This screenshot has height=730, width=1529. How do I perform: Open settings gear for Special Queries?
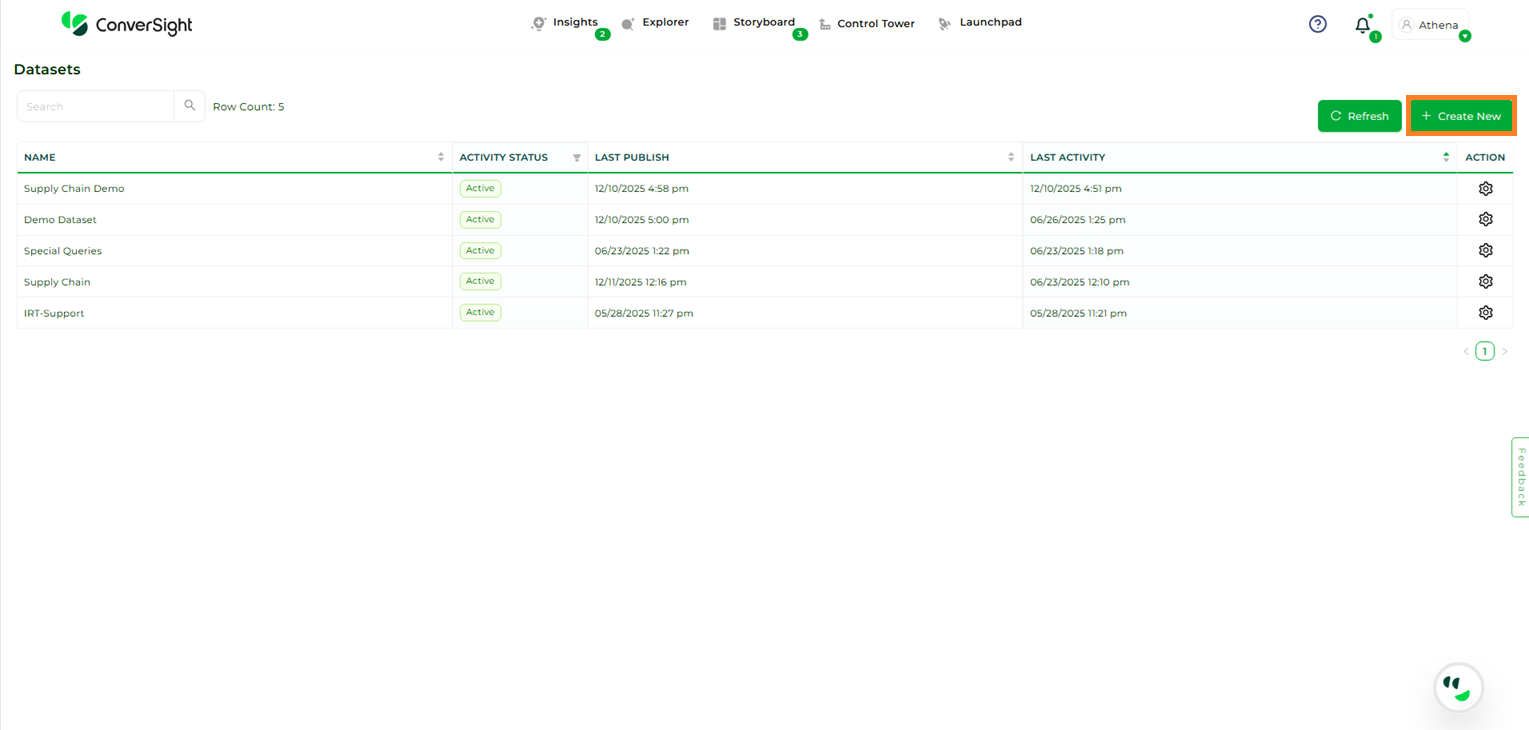coord(1485,251)
